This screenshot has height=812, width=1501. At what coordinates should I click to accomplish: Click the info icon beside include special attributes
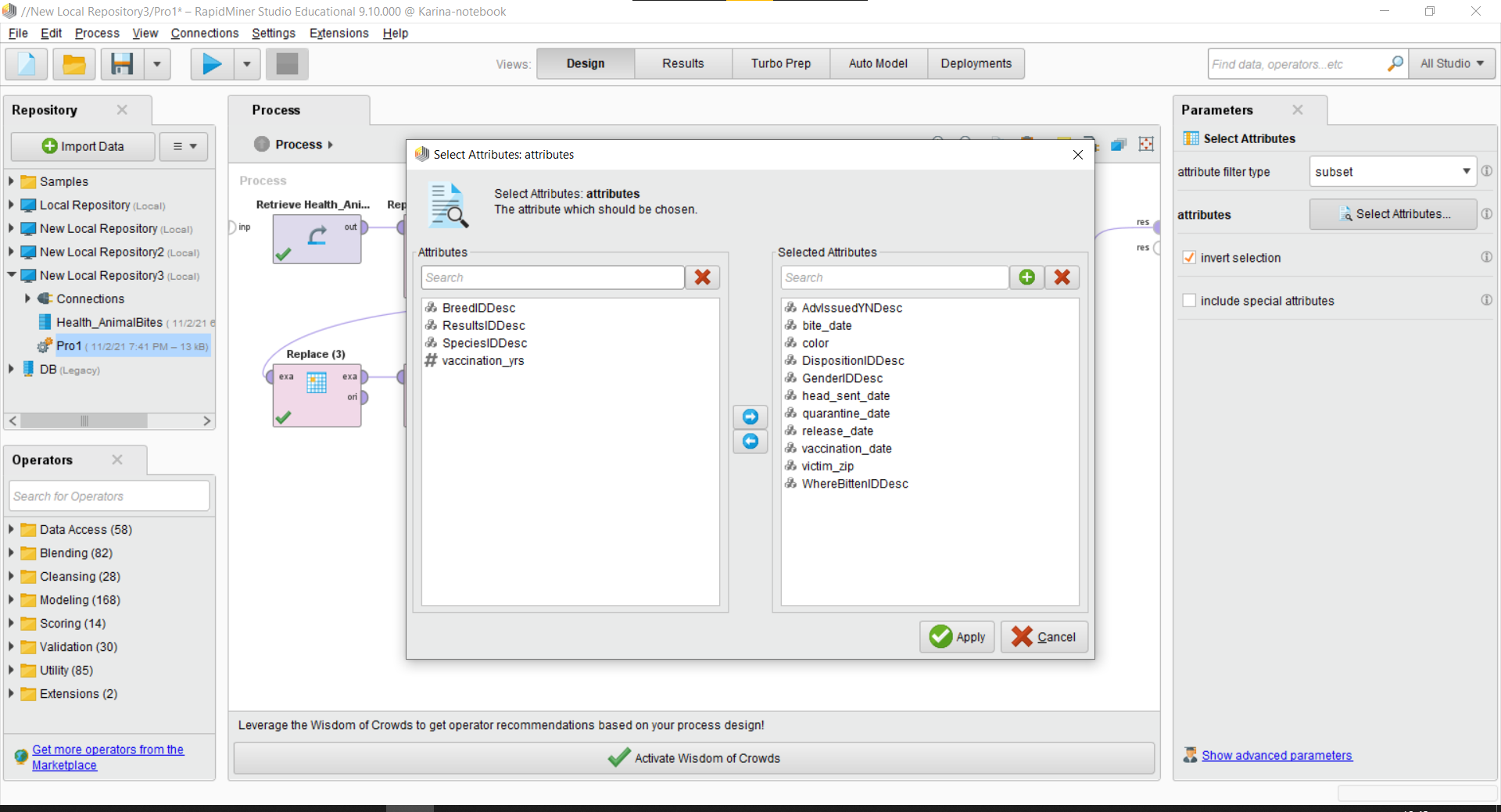click(x=1487, y=300)
